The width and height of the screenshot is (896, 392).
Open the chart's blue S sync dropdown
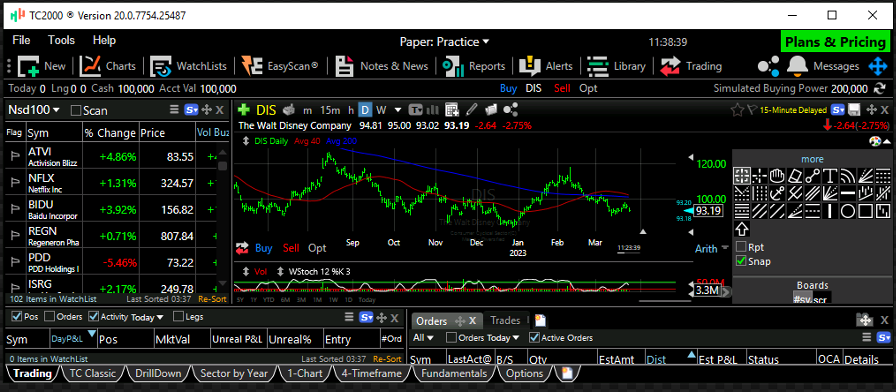click(x=838, y=110)
